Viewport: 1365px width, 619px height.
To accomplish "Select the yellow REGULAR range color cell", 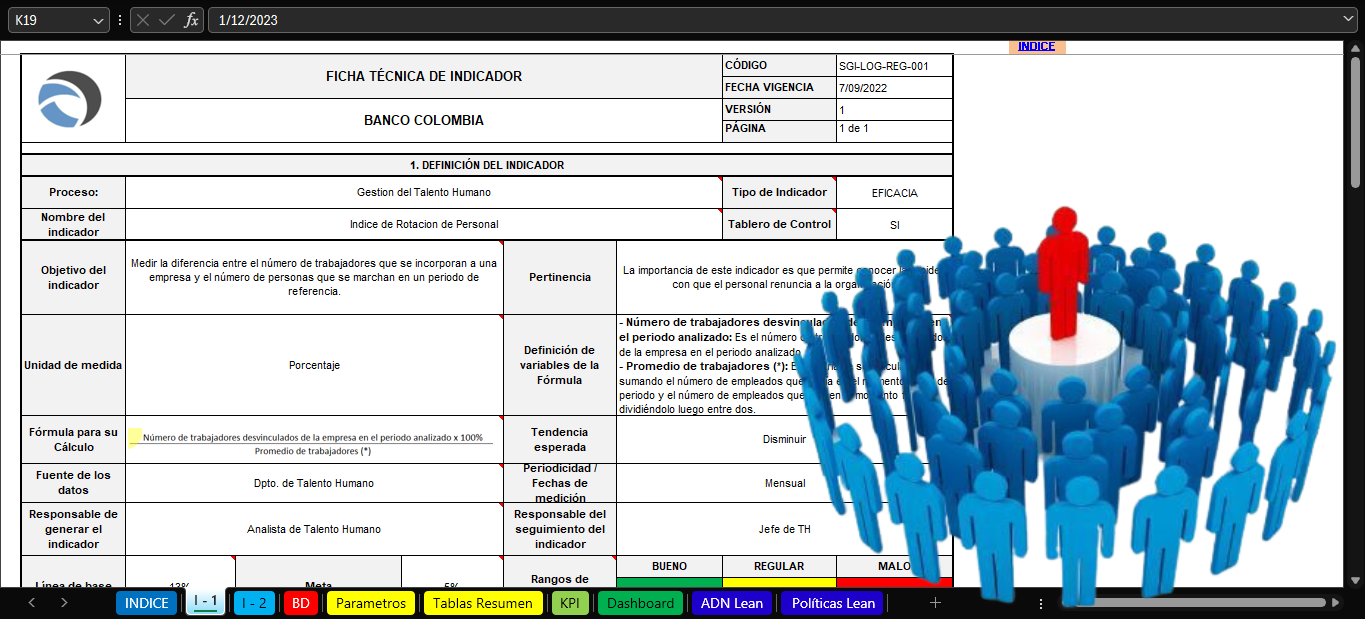I will 779,581.
